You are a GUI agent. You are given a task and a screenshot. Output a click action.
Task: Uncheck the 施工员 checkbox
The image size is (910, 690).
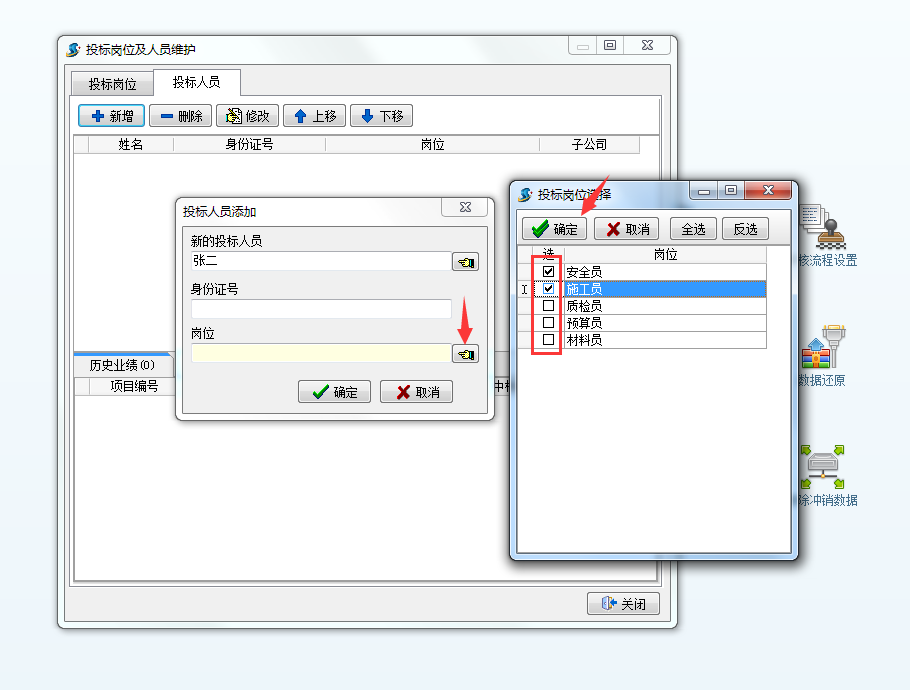pyautogui.click(x=548, y=289)
